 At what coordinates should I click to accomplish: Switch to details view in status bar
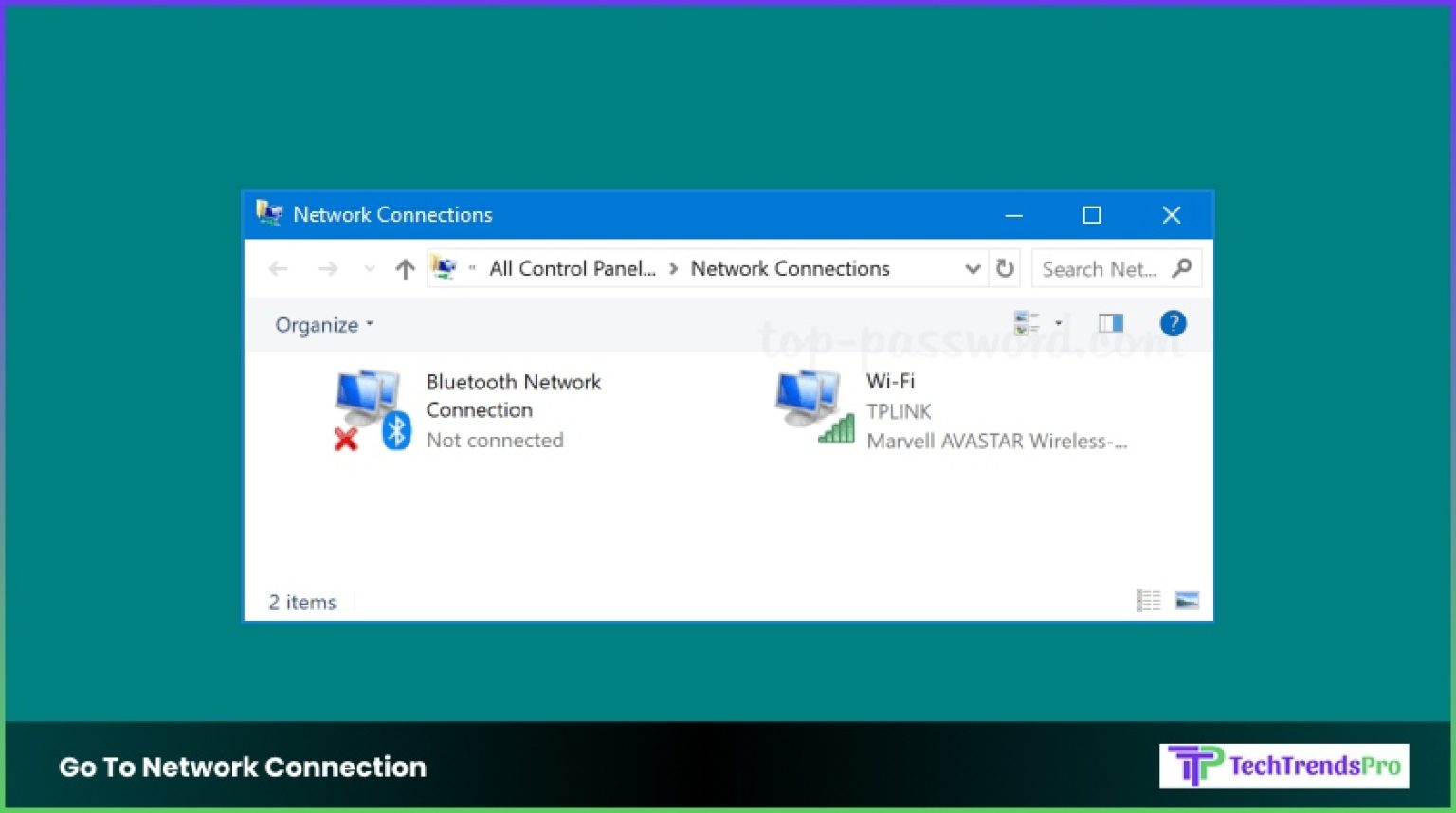coord(1149,601)
